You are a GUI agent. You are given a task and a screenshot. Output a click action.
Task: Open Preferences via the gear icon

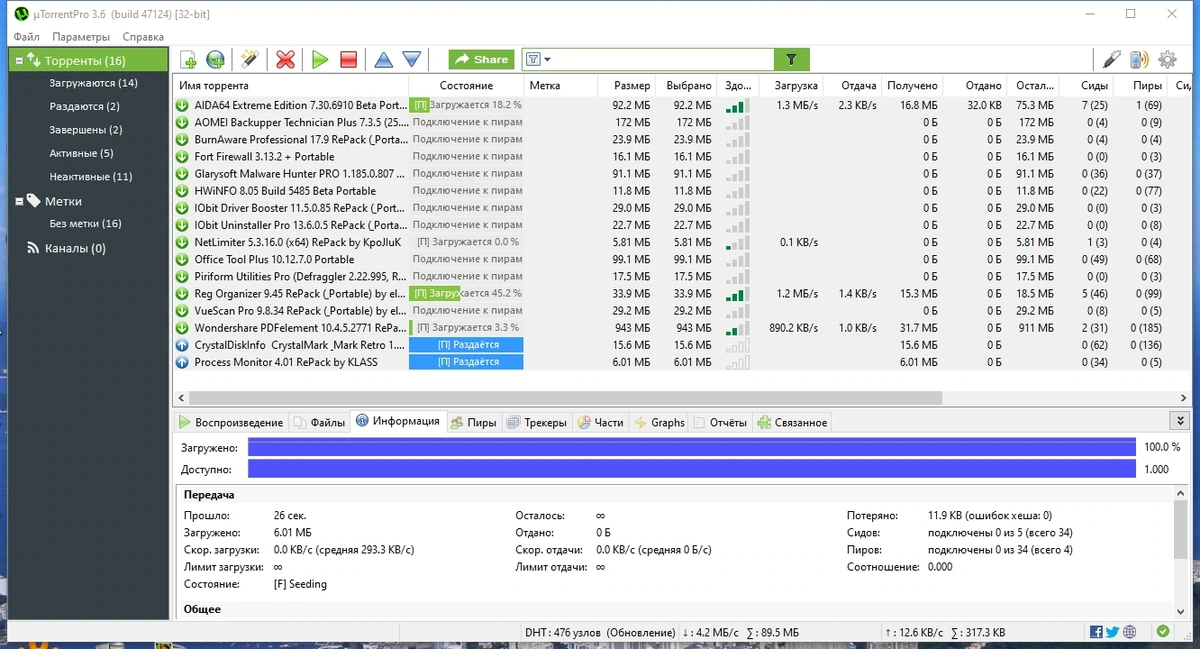click(1167, 60)
